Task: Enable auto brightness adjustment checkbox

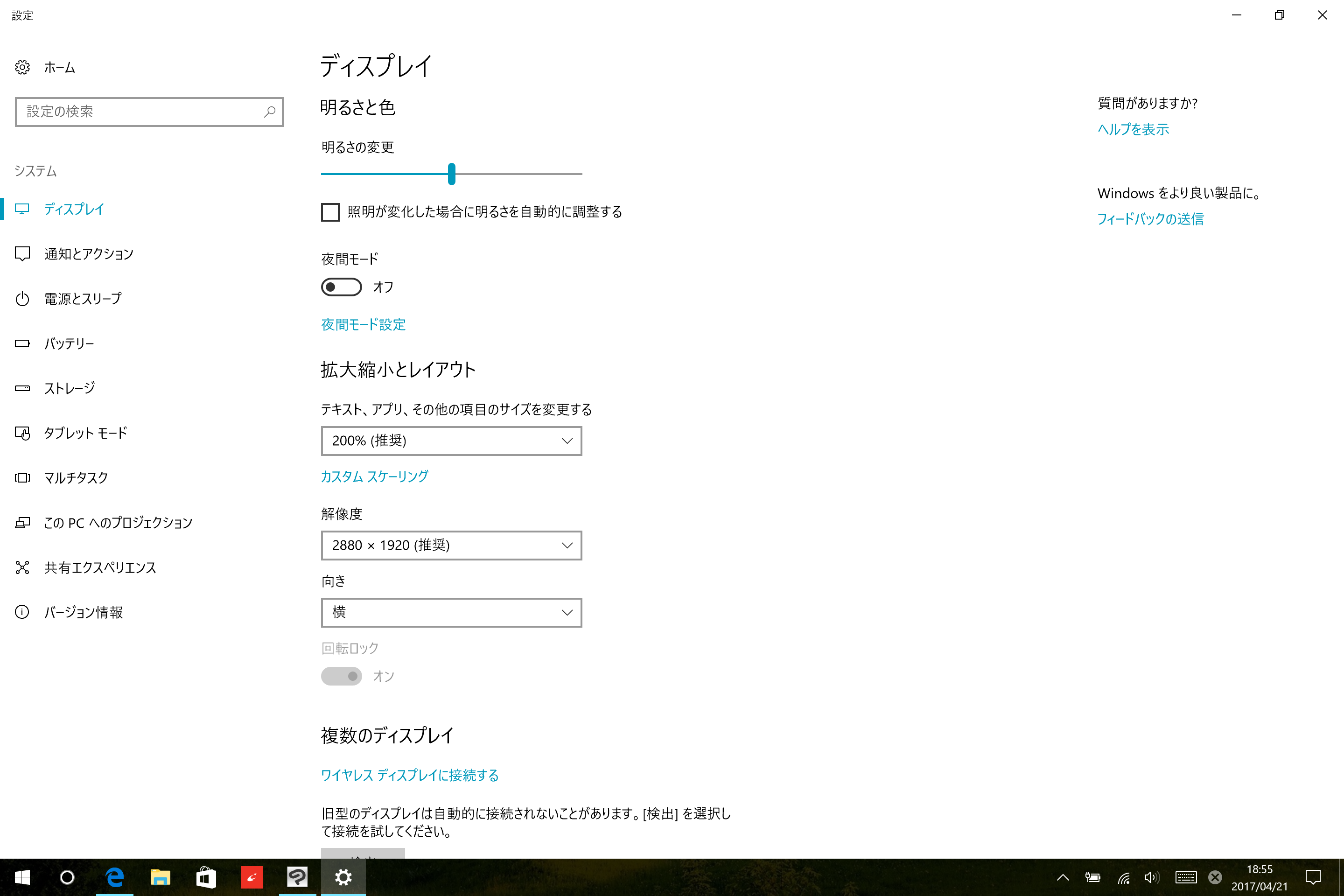Action: coord(330,212)
